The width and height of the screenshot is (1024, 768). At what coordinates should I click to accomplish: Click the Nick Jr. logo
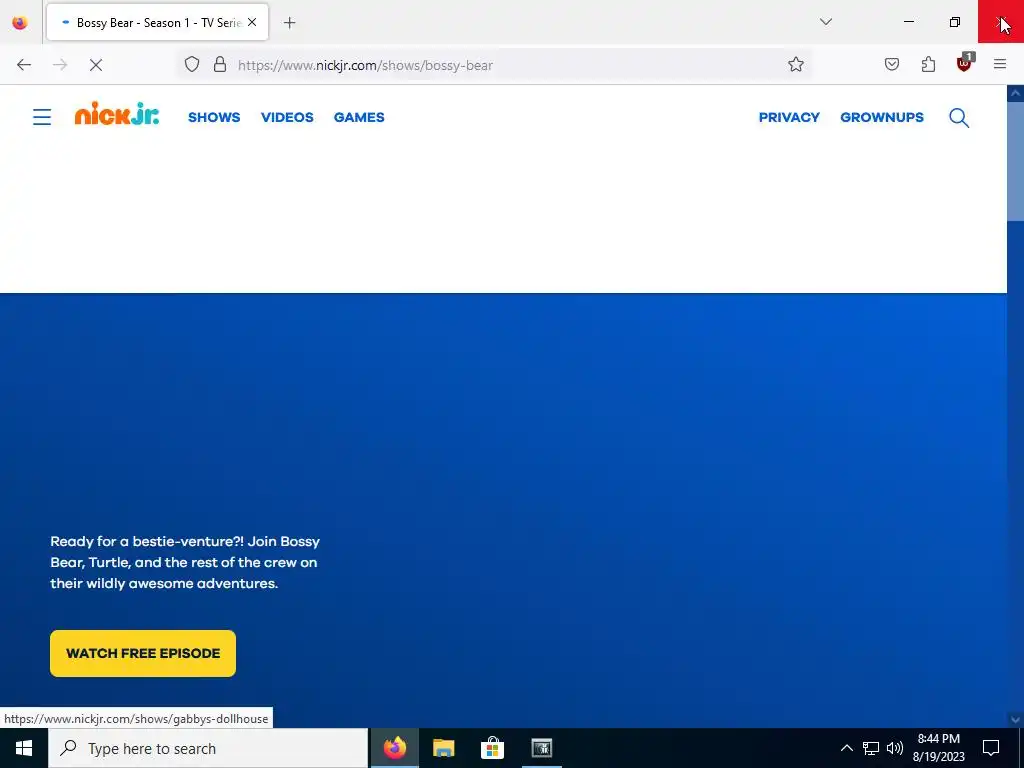117,114
